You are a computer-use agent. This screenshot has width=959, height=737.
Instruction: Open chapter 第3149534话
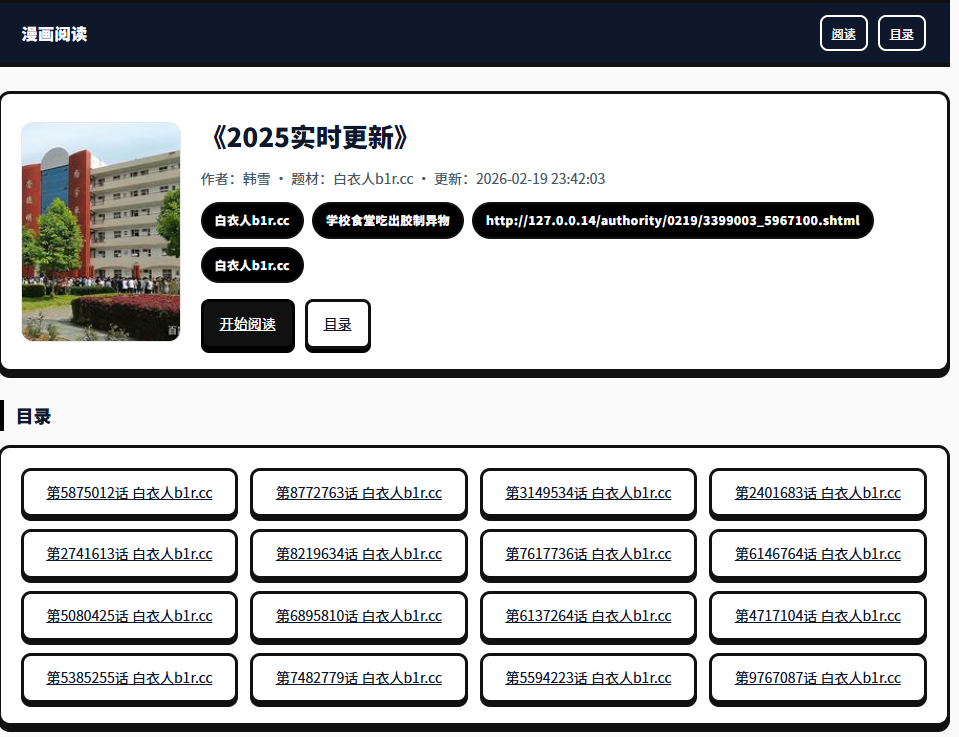pyautogui.click(x=588, y=493)
